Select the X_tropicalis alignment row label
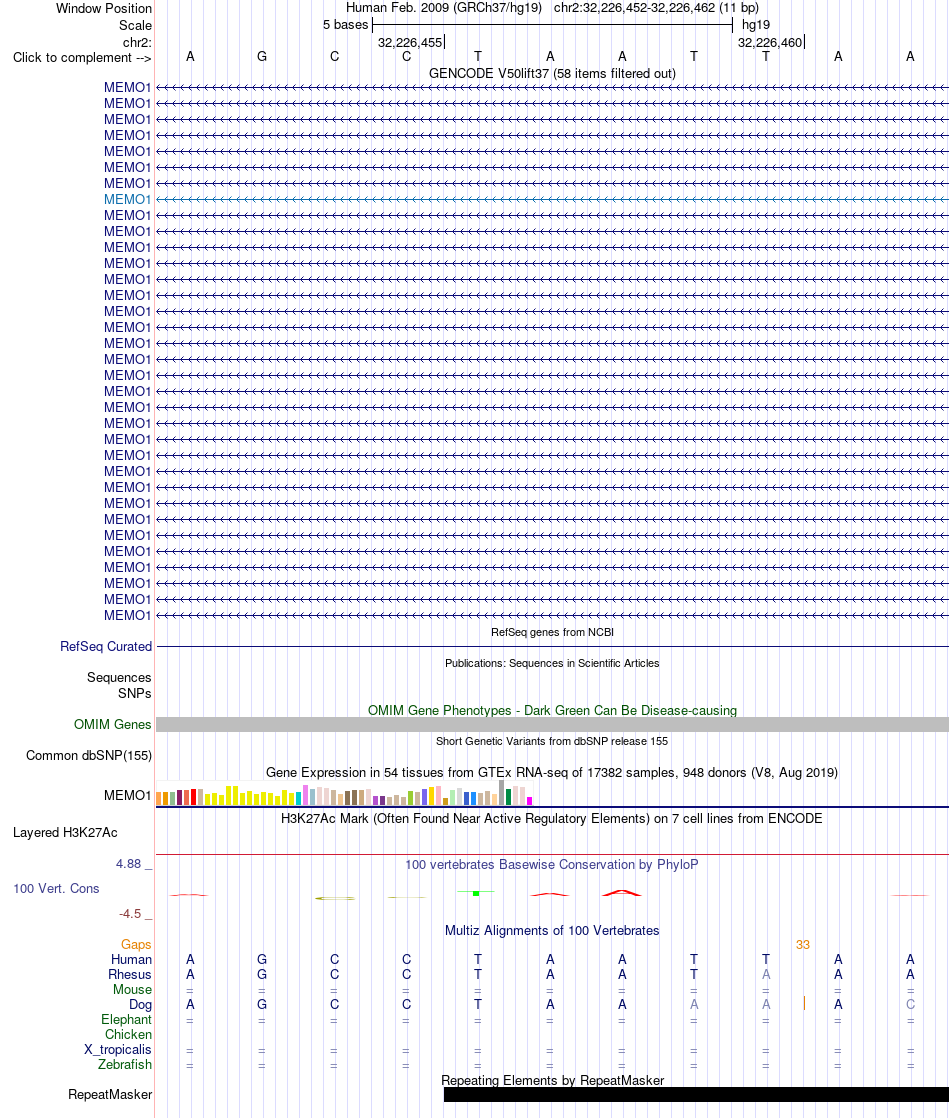This screenshot has height=1118, width=950. [118, 1050]
